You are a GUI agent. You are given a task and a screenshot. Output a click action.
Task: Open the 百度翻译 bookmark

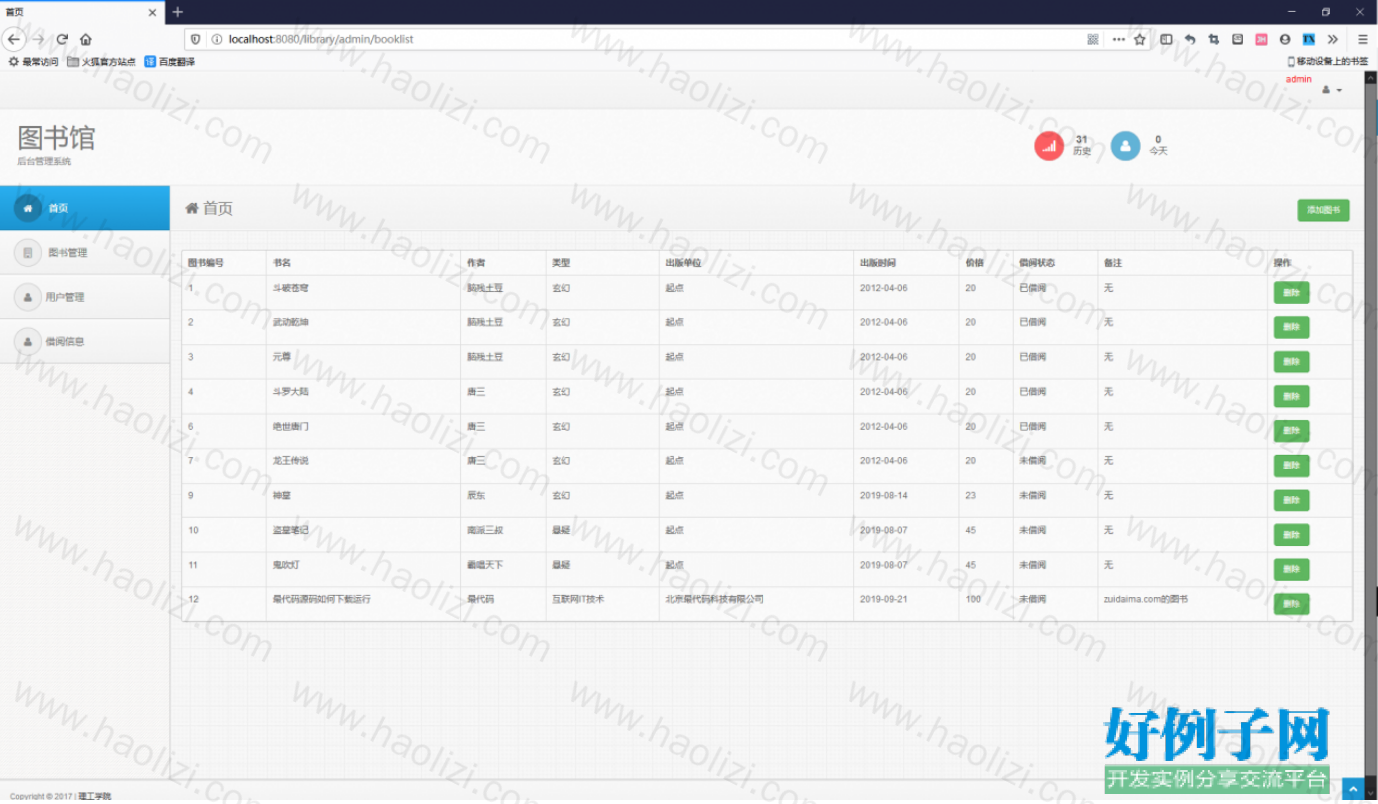coord(170,62)
